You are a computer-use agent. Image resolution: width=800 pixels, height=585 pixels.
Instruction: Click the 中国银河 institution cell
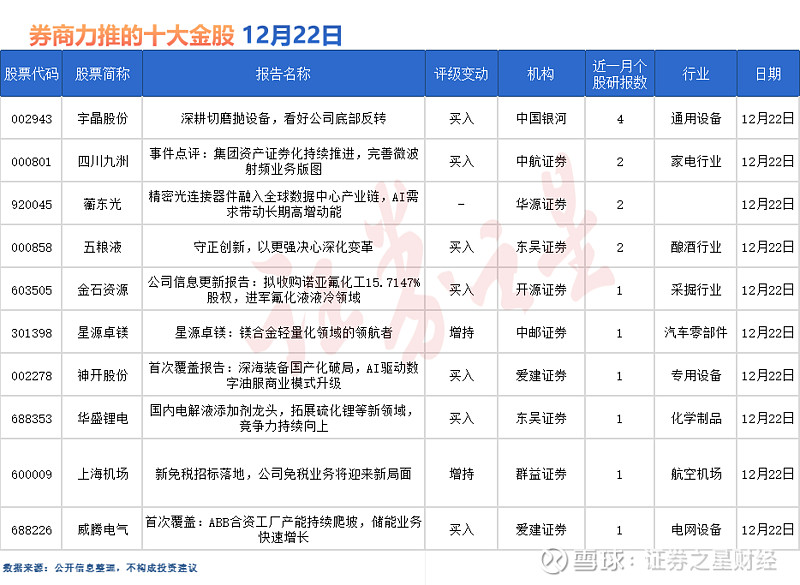(x=540, y=117)
